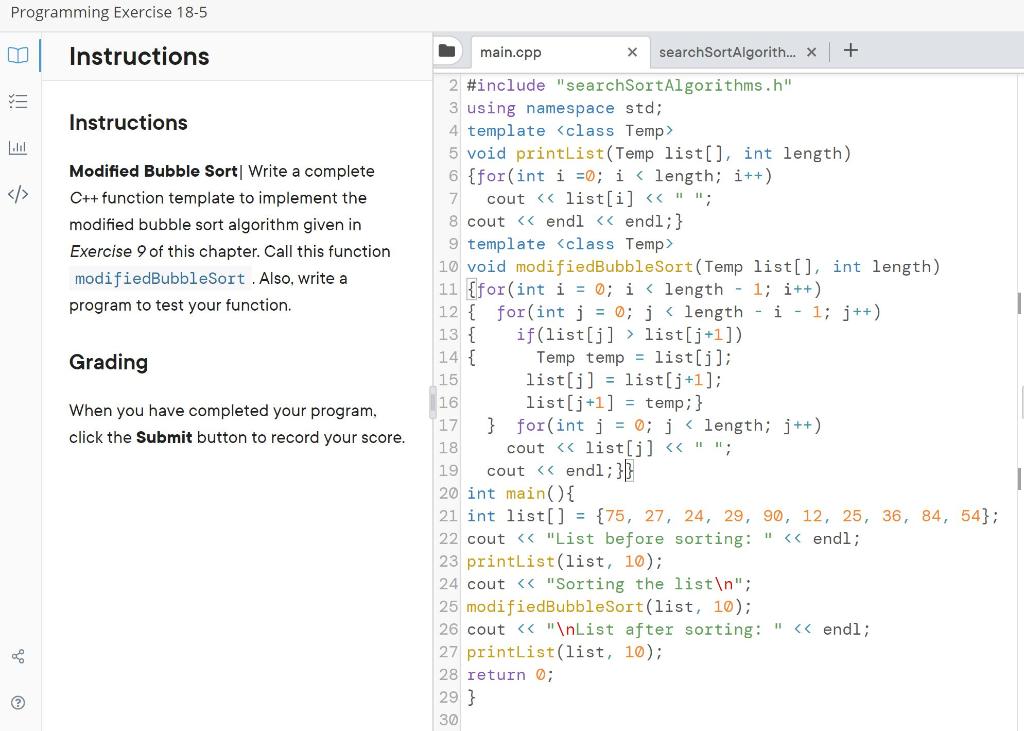The width and height of the screenshot is (1024, 731).
Task: Click the Grading heading
Action: point(108,362)
